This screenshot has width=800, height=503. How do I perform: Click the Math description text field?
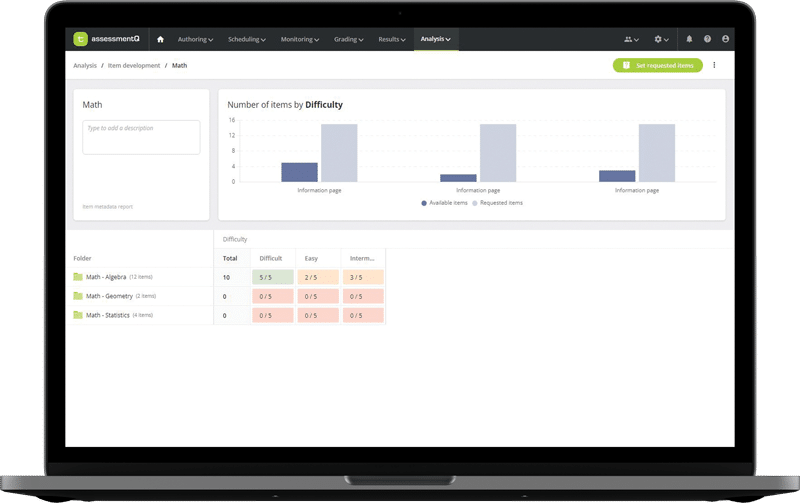pyautogui.click(x=141, y=137)
